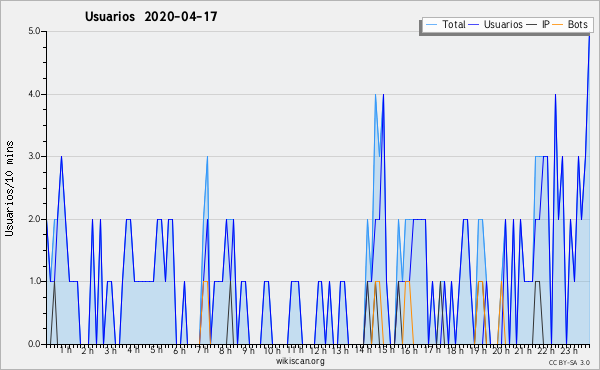Click the '16 h' x-axis label

[x=409, y=351]
